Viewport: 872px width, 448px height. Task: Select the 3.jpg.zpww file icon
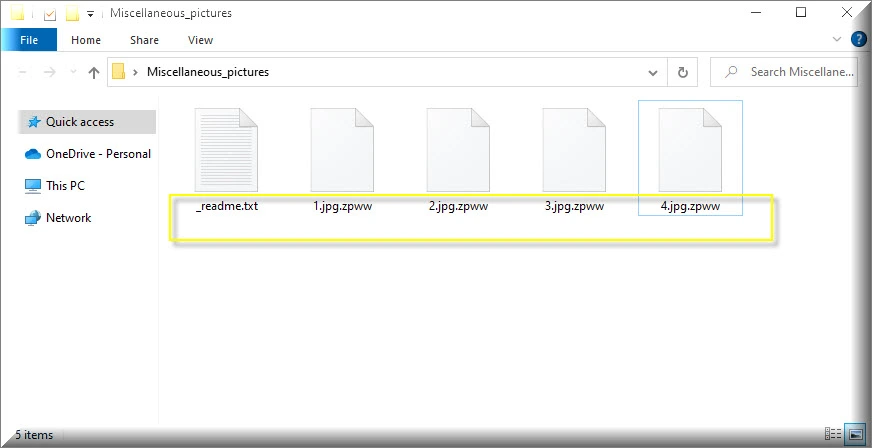coord(574,150)
